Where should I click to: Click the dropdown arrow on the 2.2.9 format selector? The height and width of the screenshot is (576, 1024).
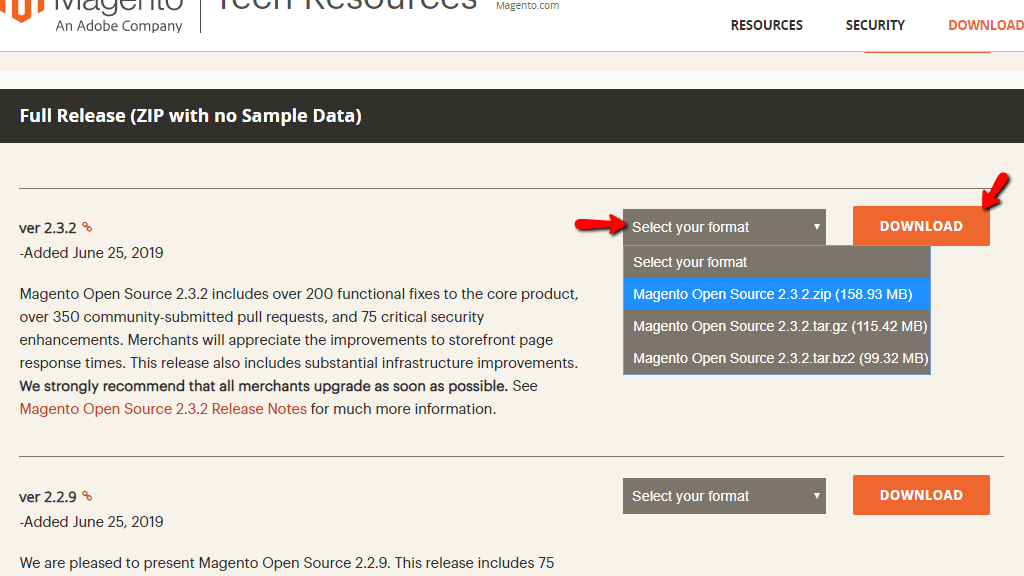point(816,495)
